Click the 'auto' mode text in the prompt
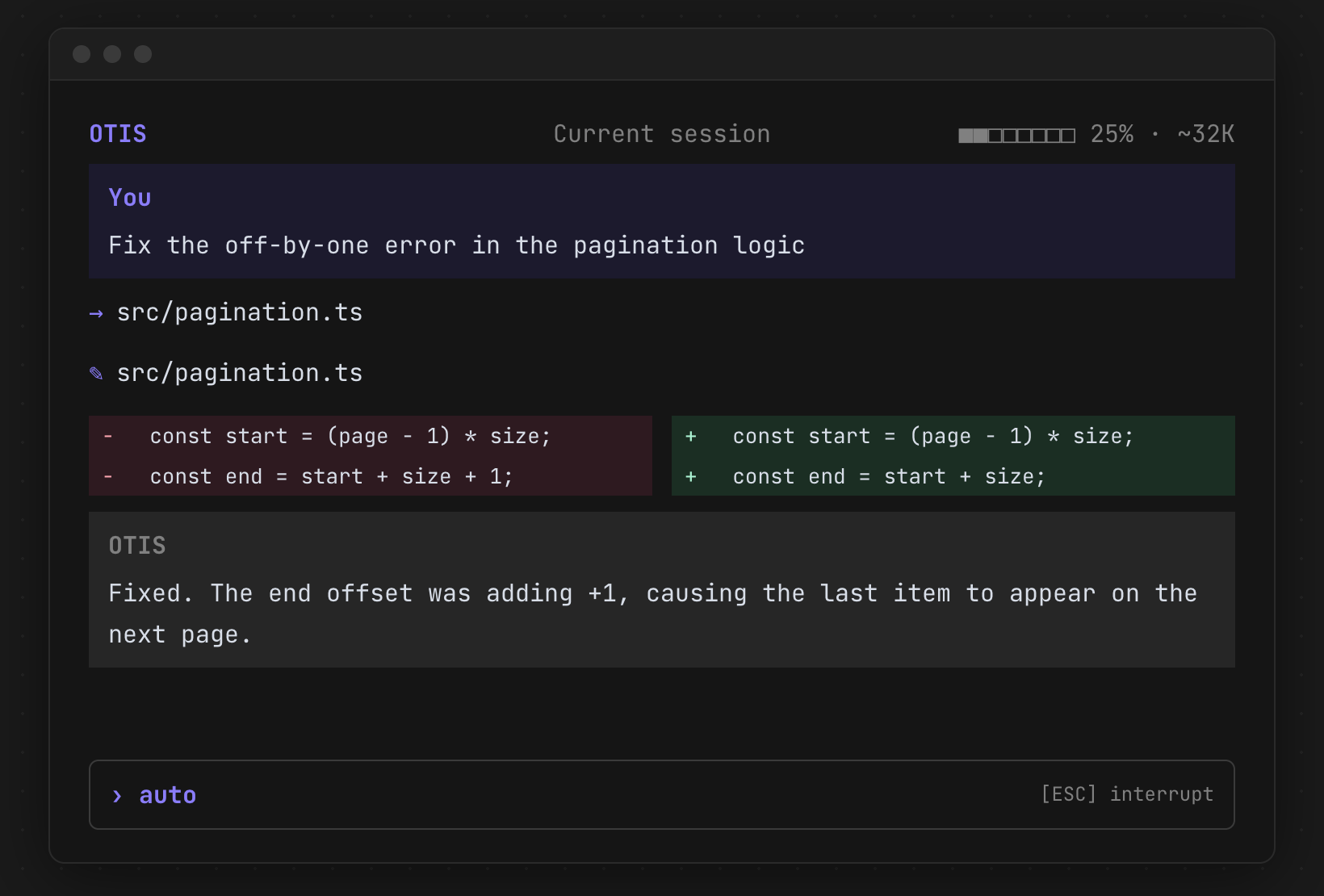 [168, 796]
